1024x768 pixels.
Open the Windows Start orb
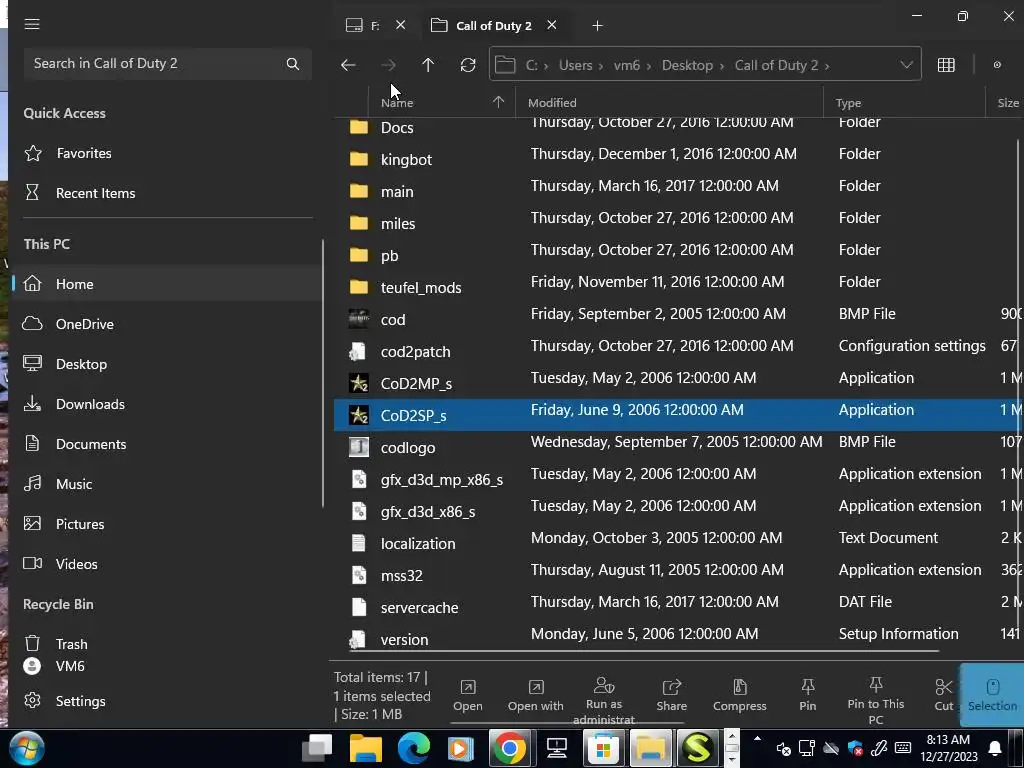pos(26,748)
